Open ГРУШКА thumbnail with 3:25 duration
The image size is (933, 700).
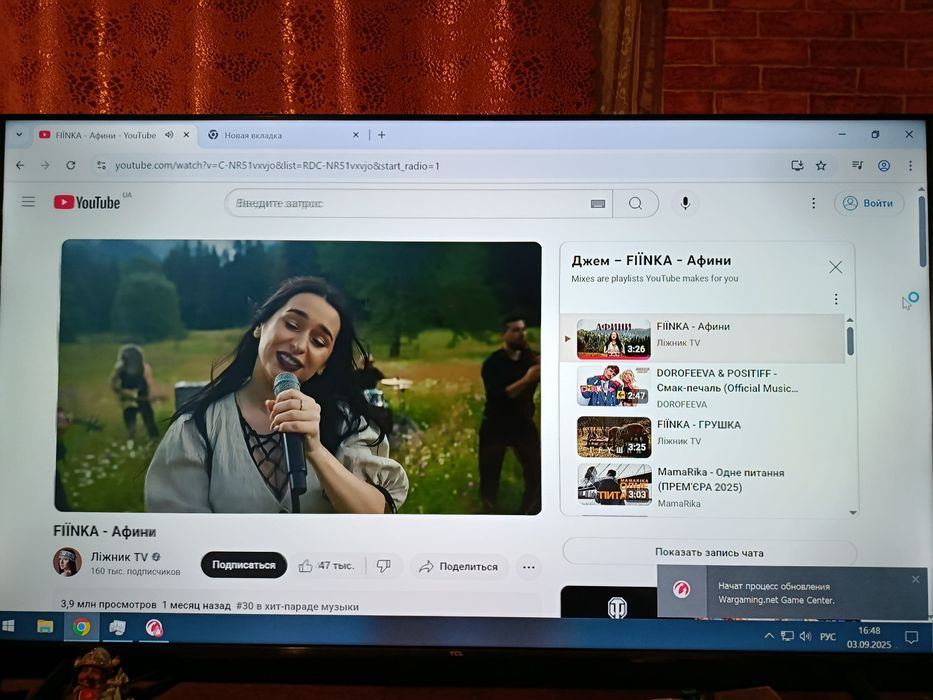614,436
